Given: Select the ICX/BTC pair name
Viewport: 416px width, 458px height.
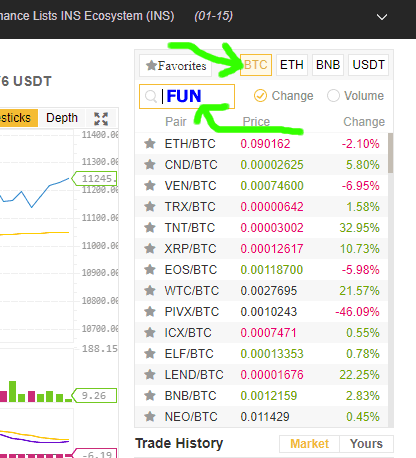Looking at the screenshot, I should point(188,333).
